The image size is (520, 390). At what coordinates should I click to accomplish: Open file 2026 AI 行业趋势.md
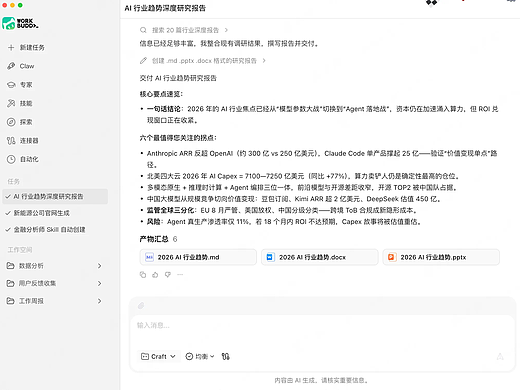[198, 257]
